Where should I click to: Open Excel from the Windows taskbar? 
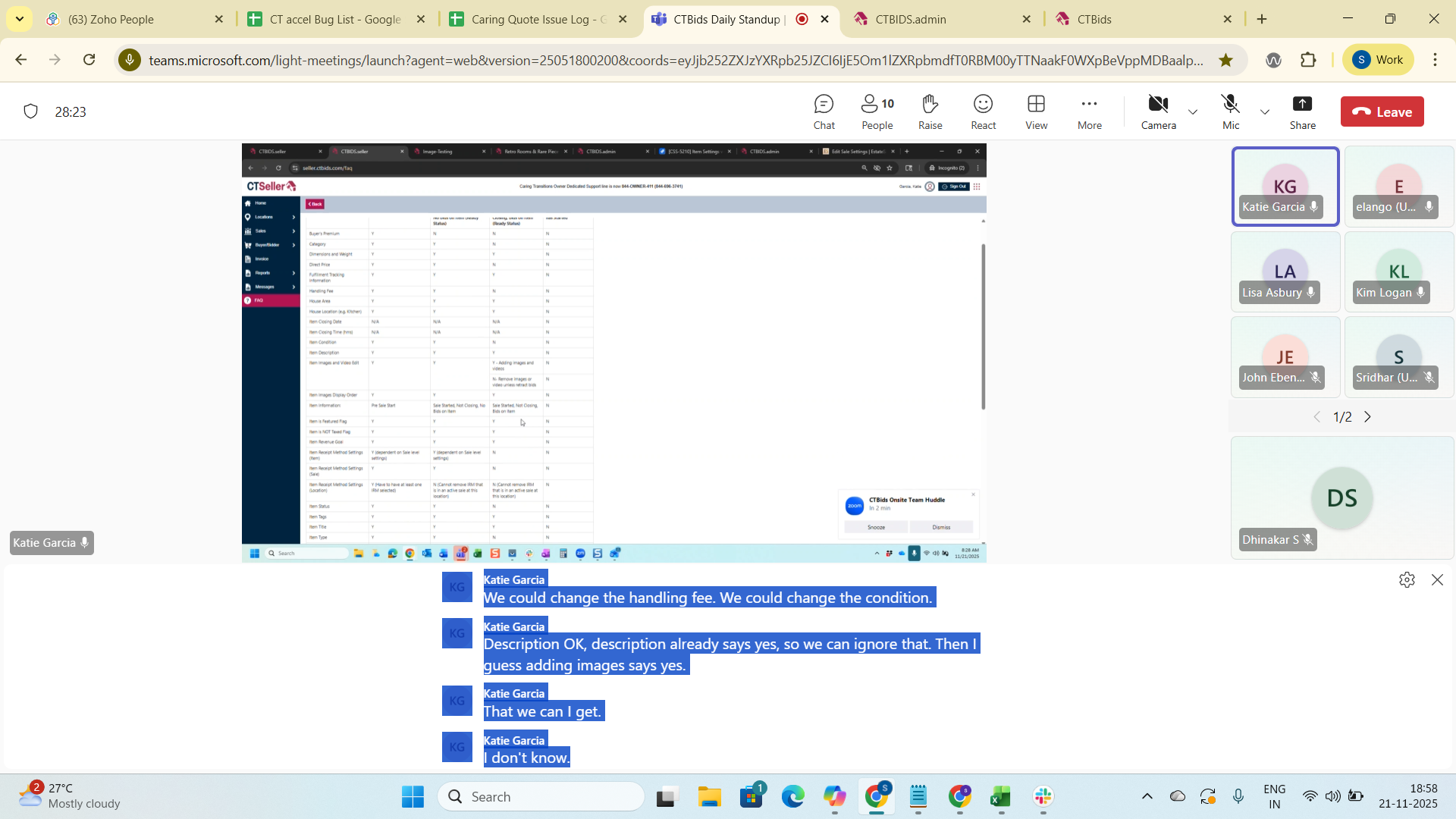pos(1000,797)
